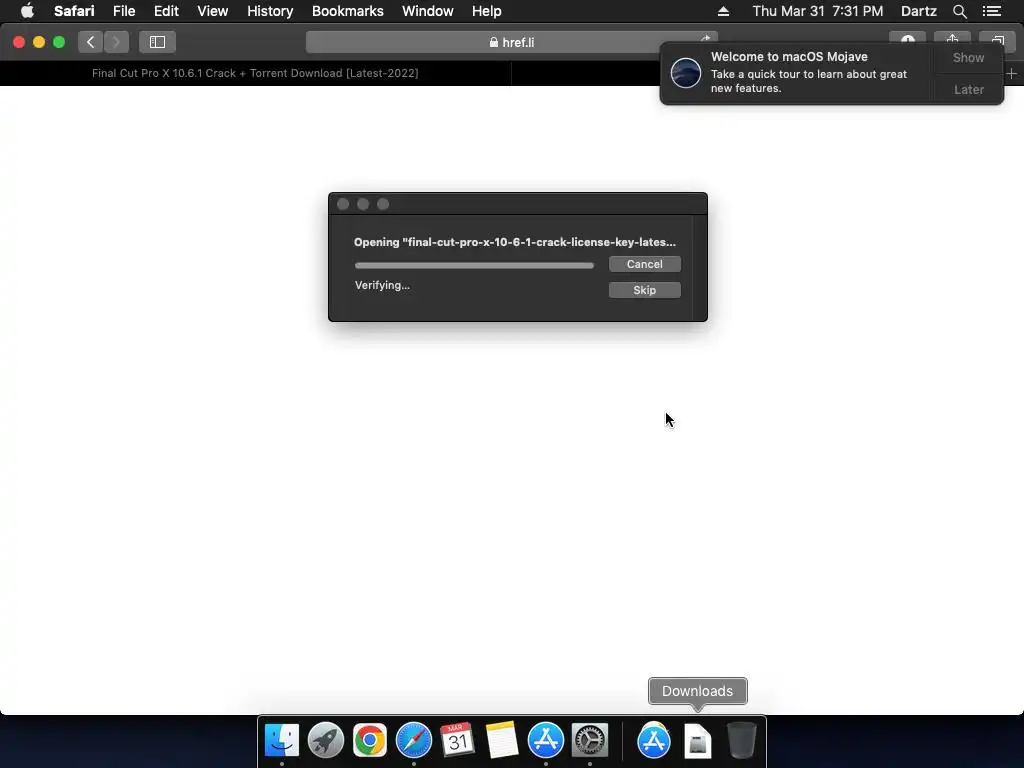1024x768 pixels.
Task: Select the Final Cut Pro X Crack tab
Action: (x=255, y=73)
